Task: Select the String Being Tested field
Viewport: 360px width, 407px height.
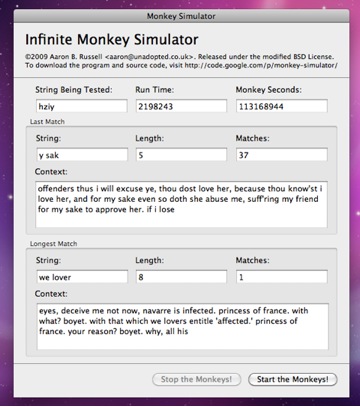Action: click(82, 106)
